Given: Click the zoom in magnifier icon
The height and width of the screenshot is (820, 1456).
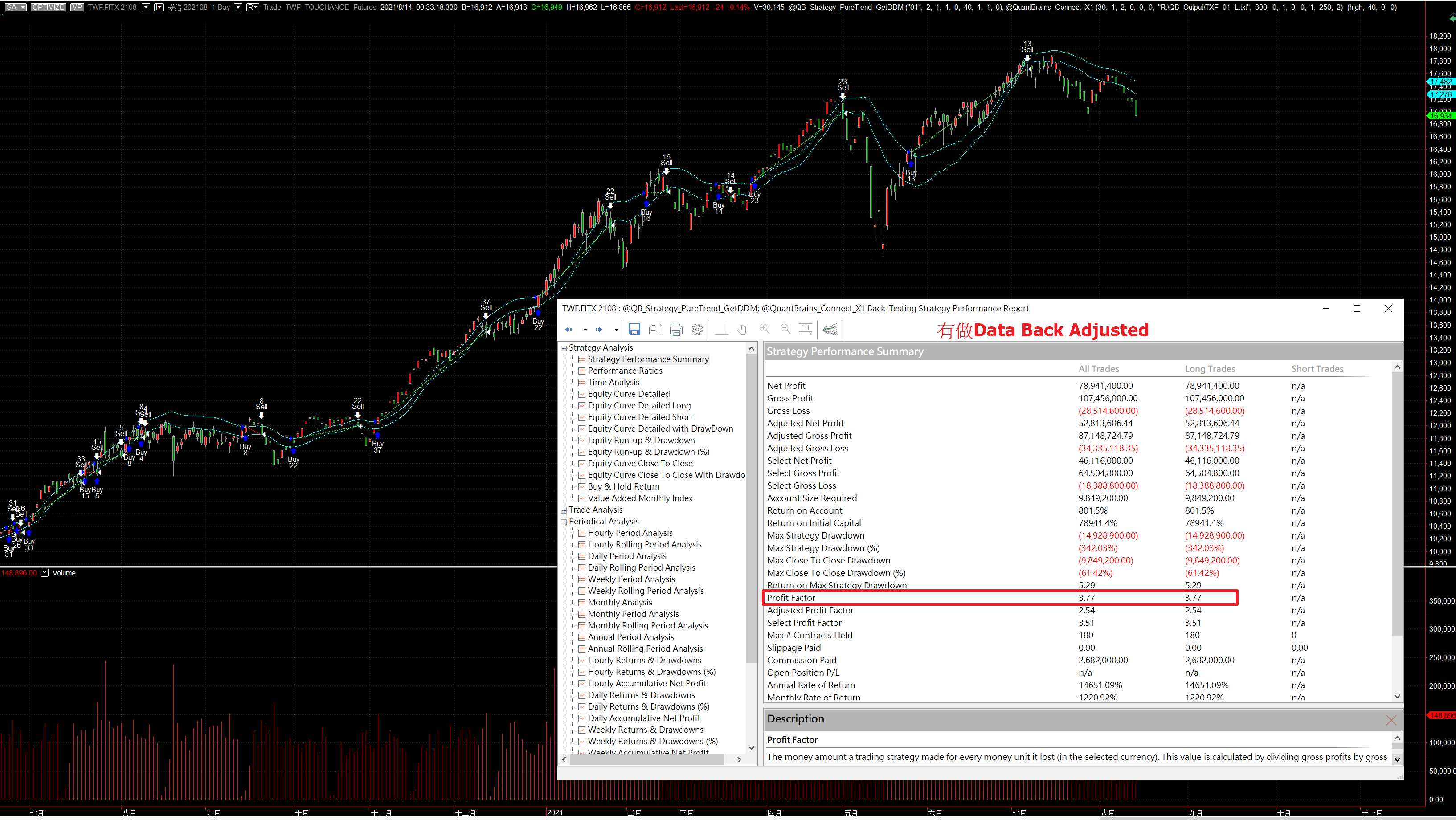Looking at the screenshot, I should click(764, 330).
